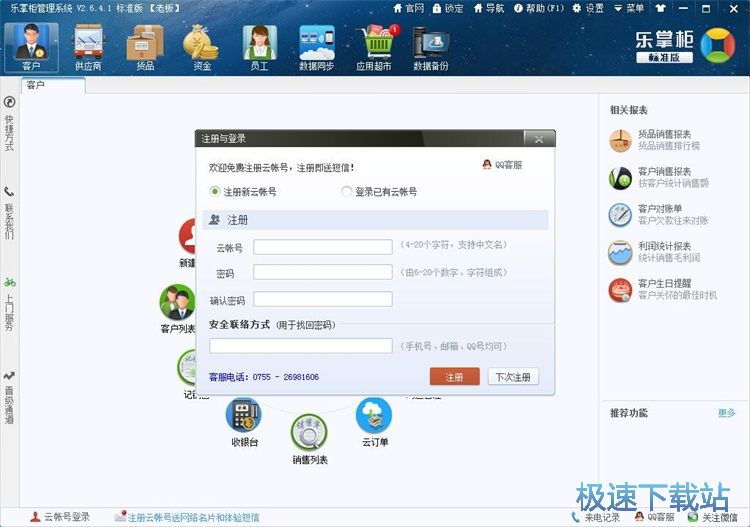The image size is (750, 527).
Task: Select the 客户 tab
Action: pyautogui.click(x=53, y=85)
